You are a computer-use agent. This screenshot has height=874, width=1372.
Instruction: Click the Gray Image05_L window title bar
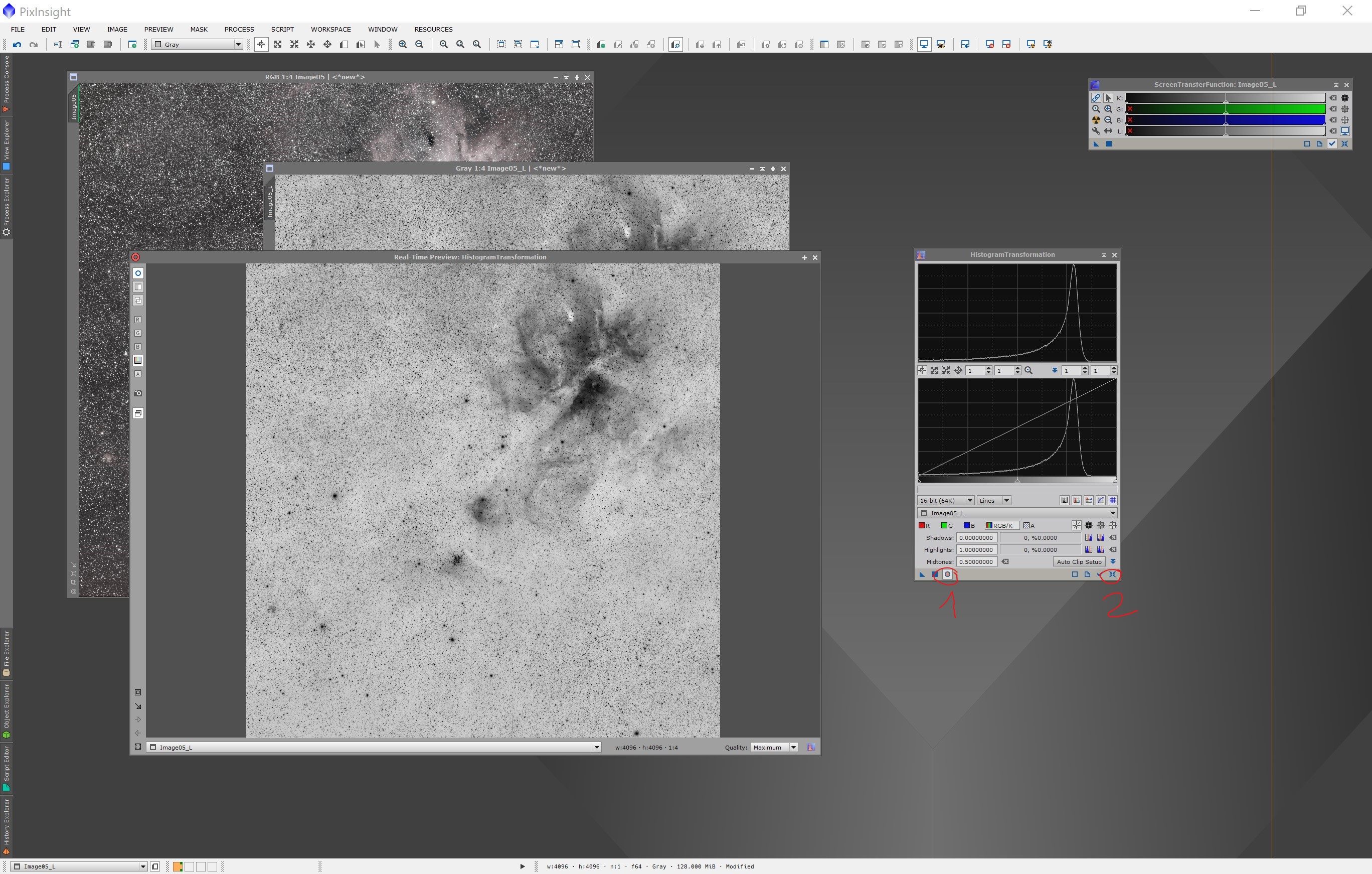510,168
